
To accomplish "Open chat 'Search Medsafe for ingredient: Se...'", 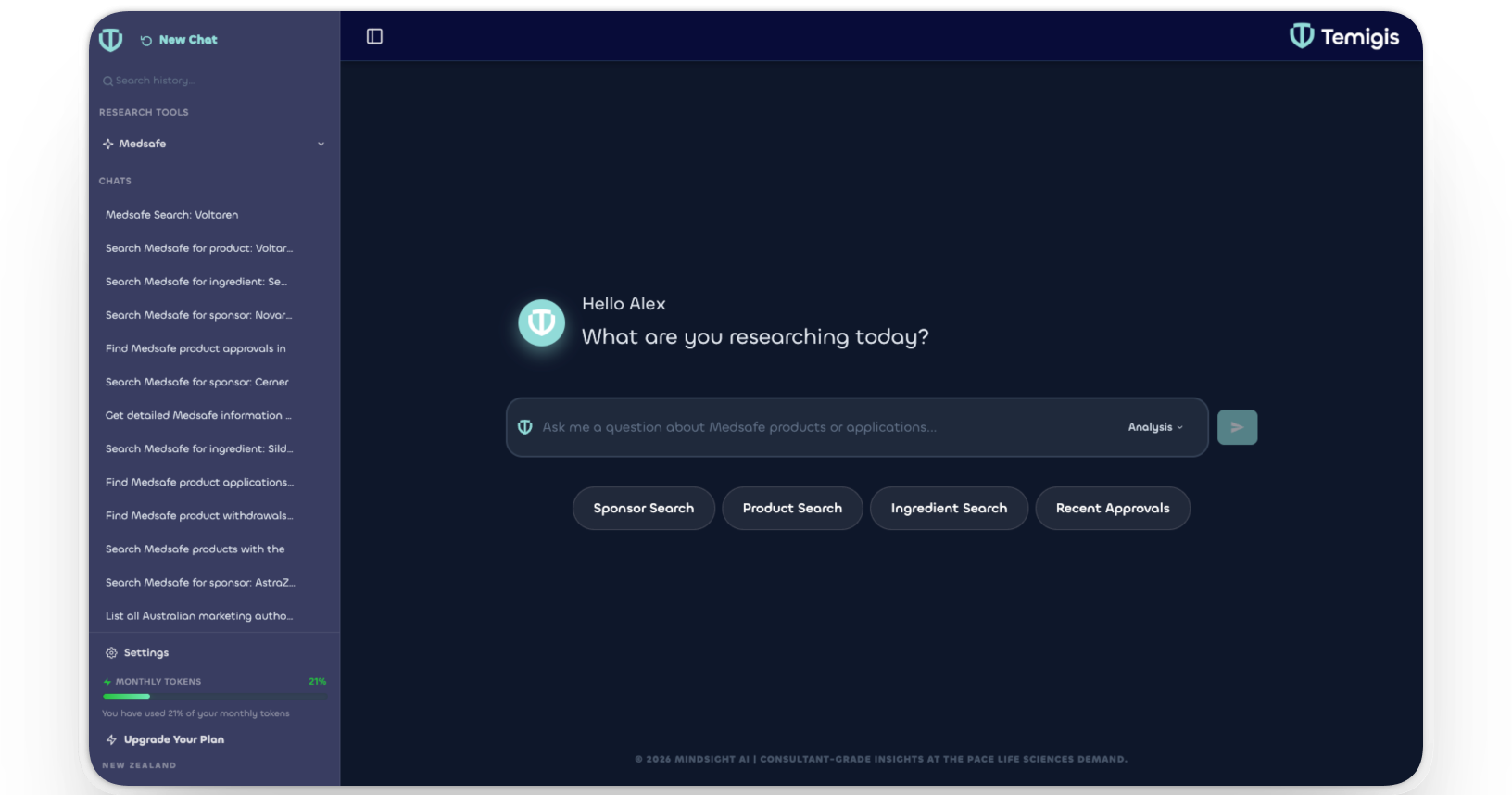I will [196, 282].
